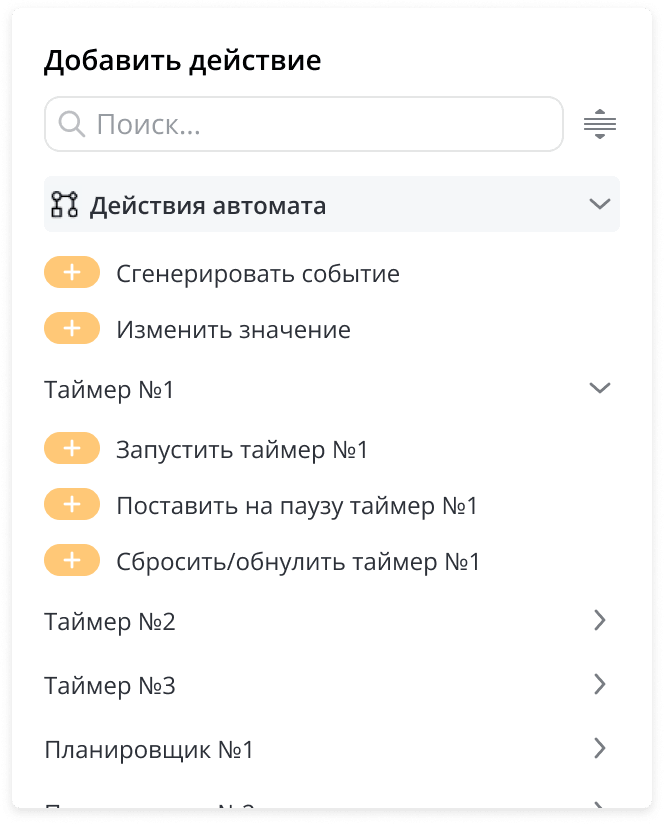
Task: Add Сбросить/обнулить таймер №1 with plus button
Action: [72, 560]
